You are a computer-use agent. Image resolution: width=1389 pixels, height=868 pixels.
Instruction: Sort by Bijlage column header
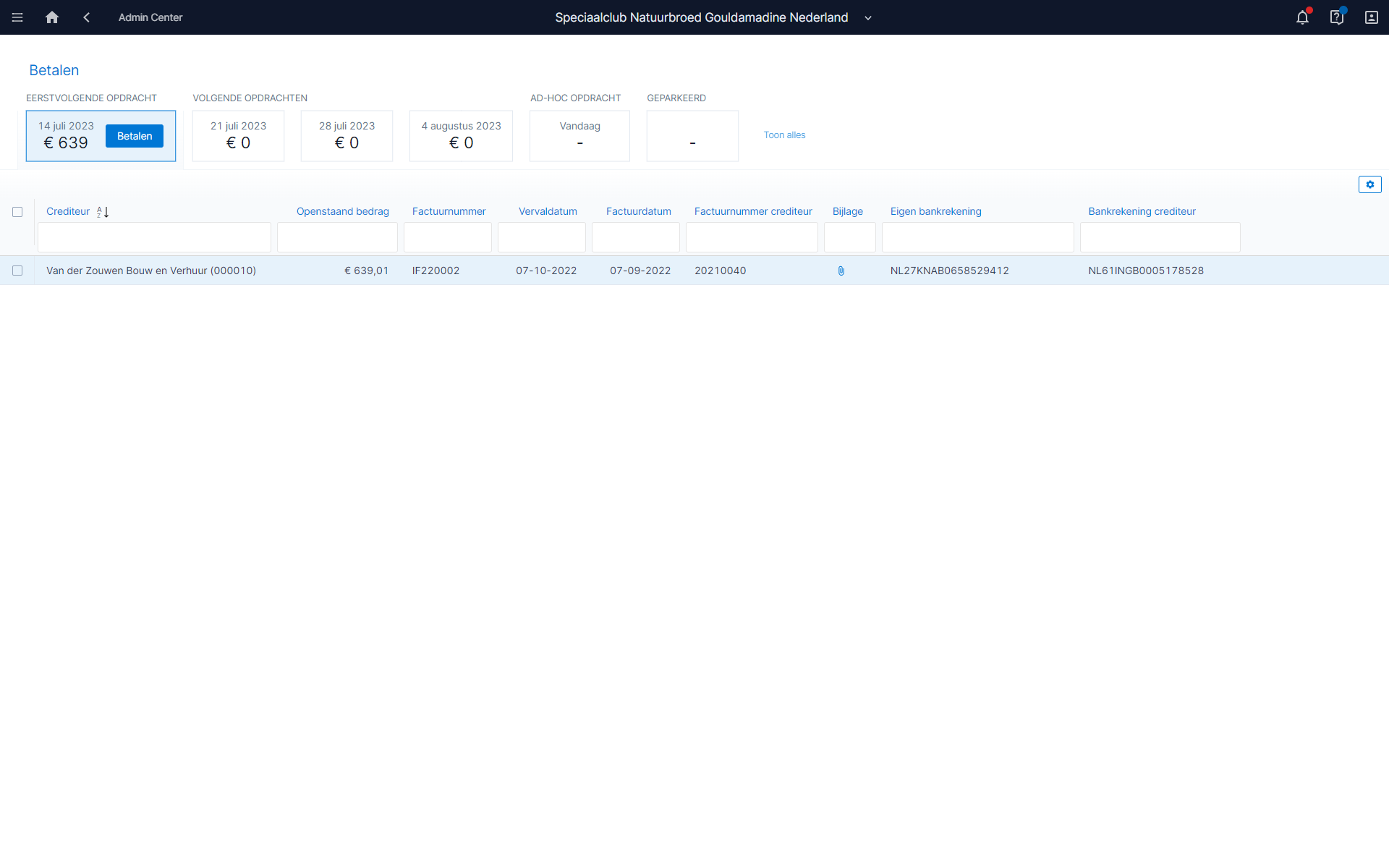[x=848, y=211]
